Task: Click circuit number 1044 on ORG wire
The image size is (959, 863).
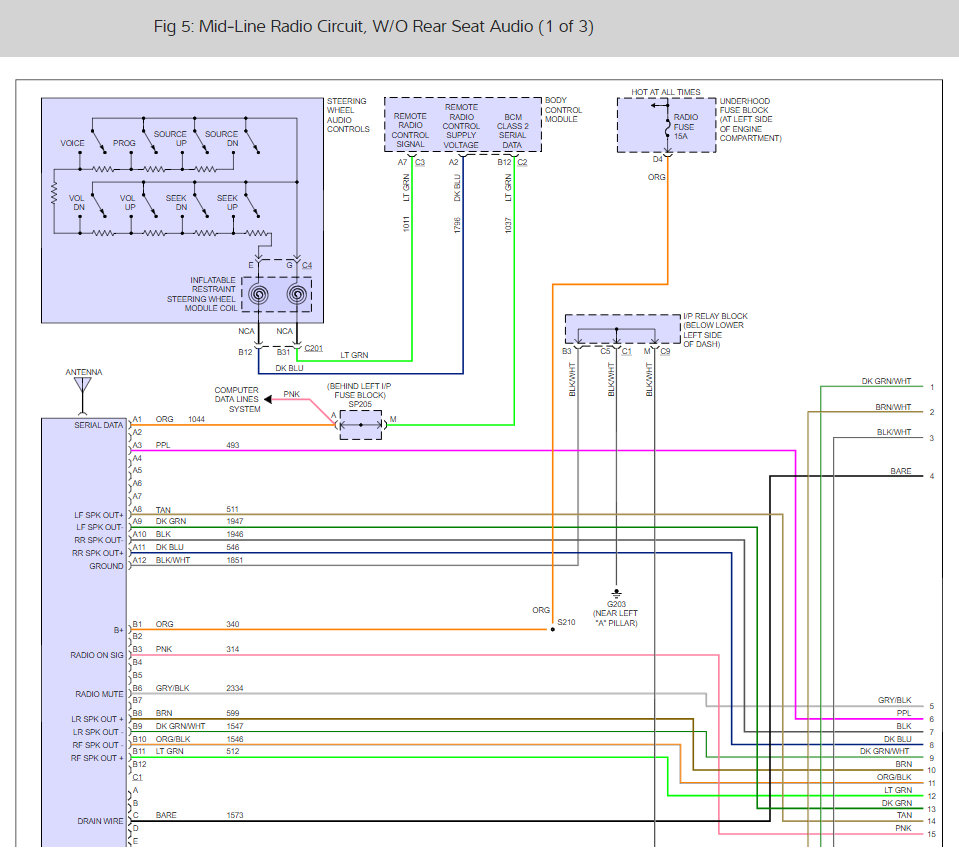Action: click(196, 419)
